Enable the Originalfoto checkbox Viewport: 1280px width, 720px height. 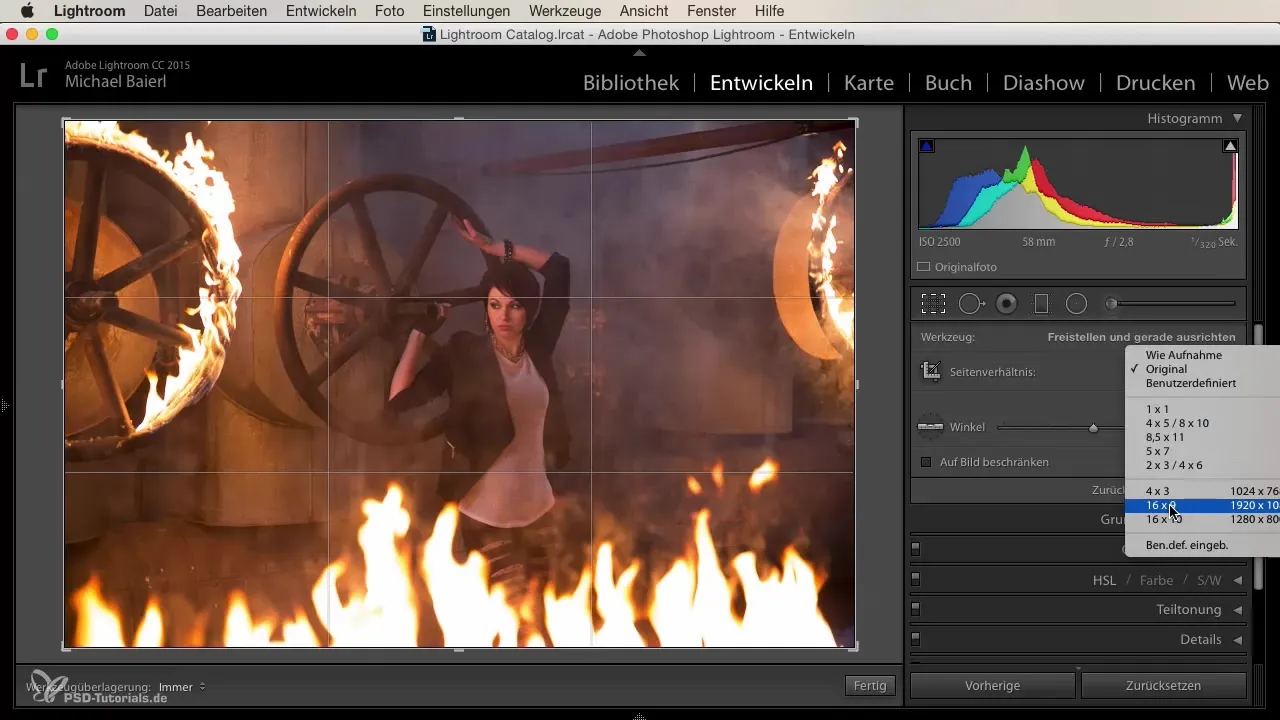924,267
